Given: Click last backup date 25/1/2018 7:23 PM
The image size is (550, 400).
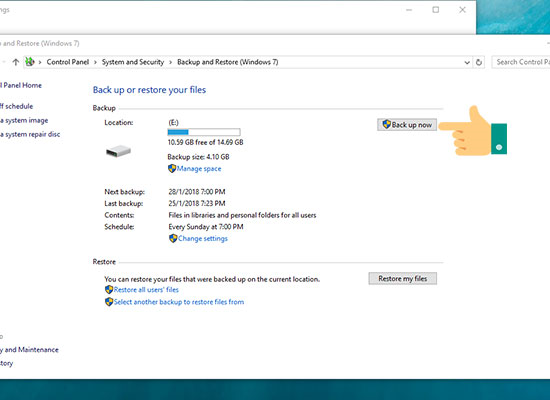Looking at the screenshot, I should tap(197, 203).
